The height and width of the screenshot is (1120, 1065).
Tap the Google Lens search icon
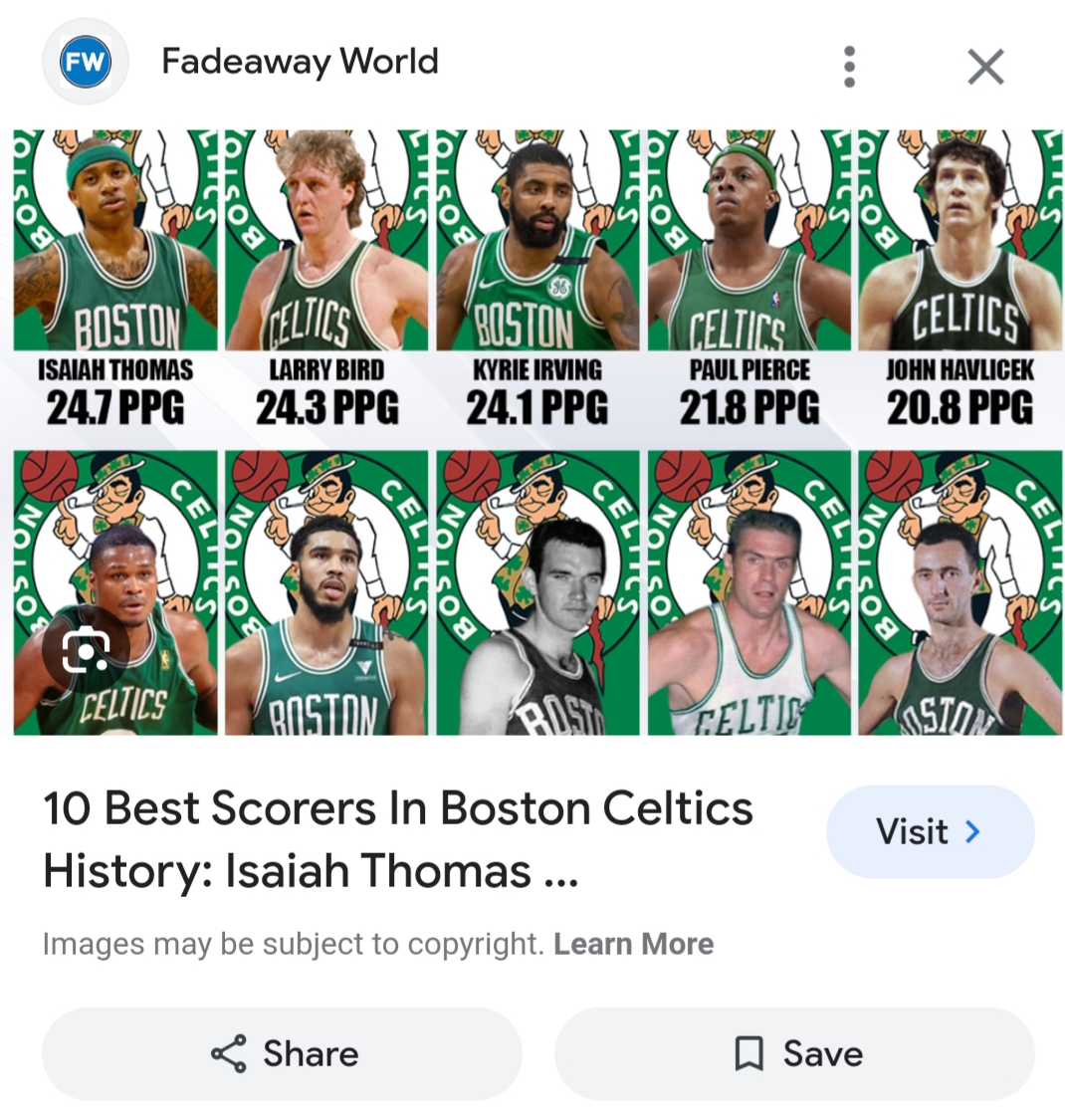86,648
